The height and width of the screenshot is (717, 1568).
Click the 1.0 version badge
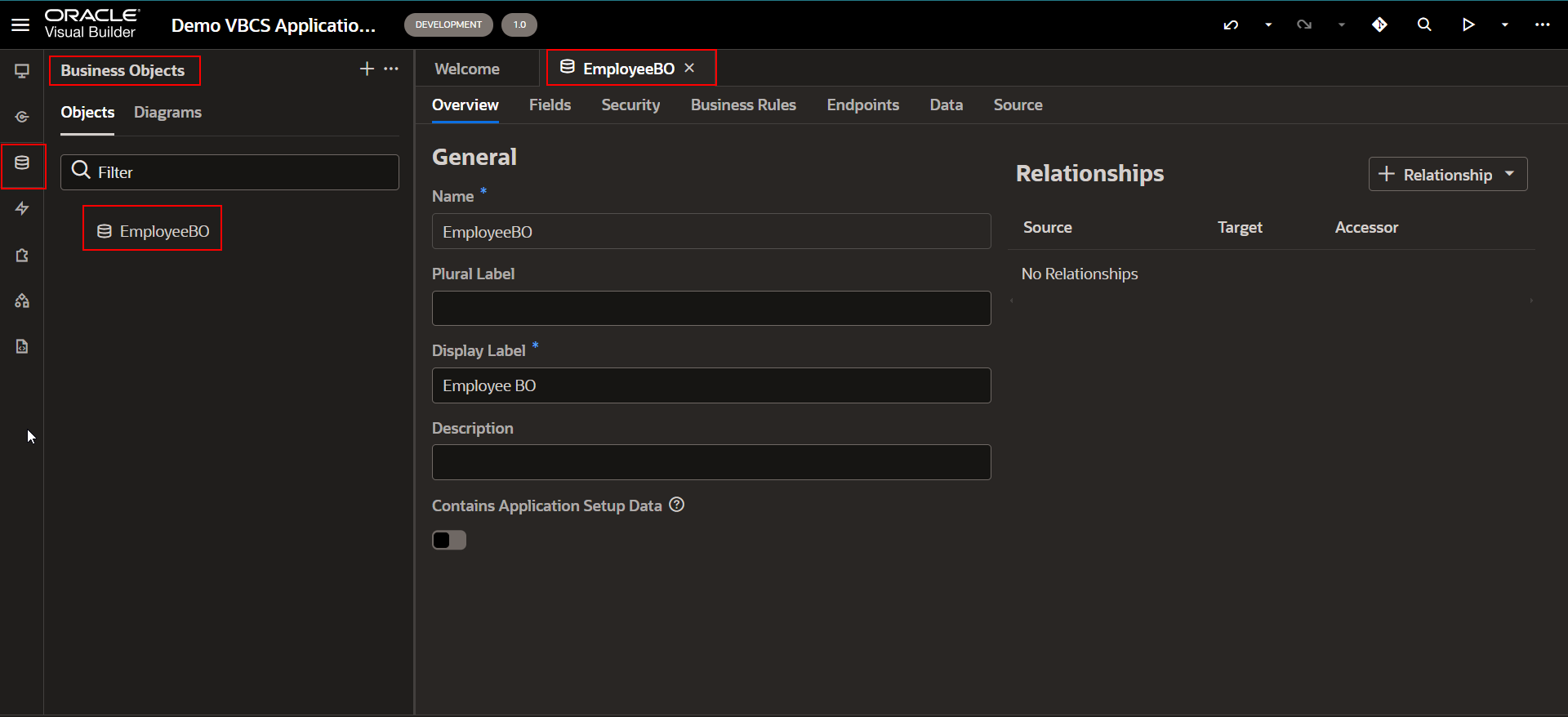point(519,24)
